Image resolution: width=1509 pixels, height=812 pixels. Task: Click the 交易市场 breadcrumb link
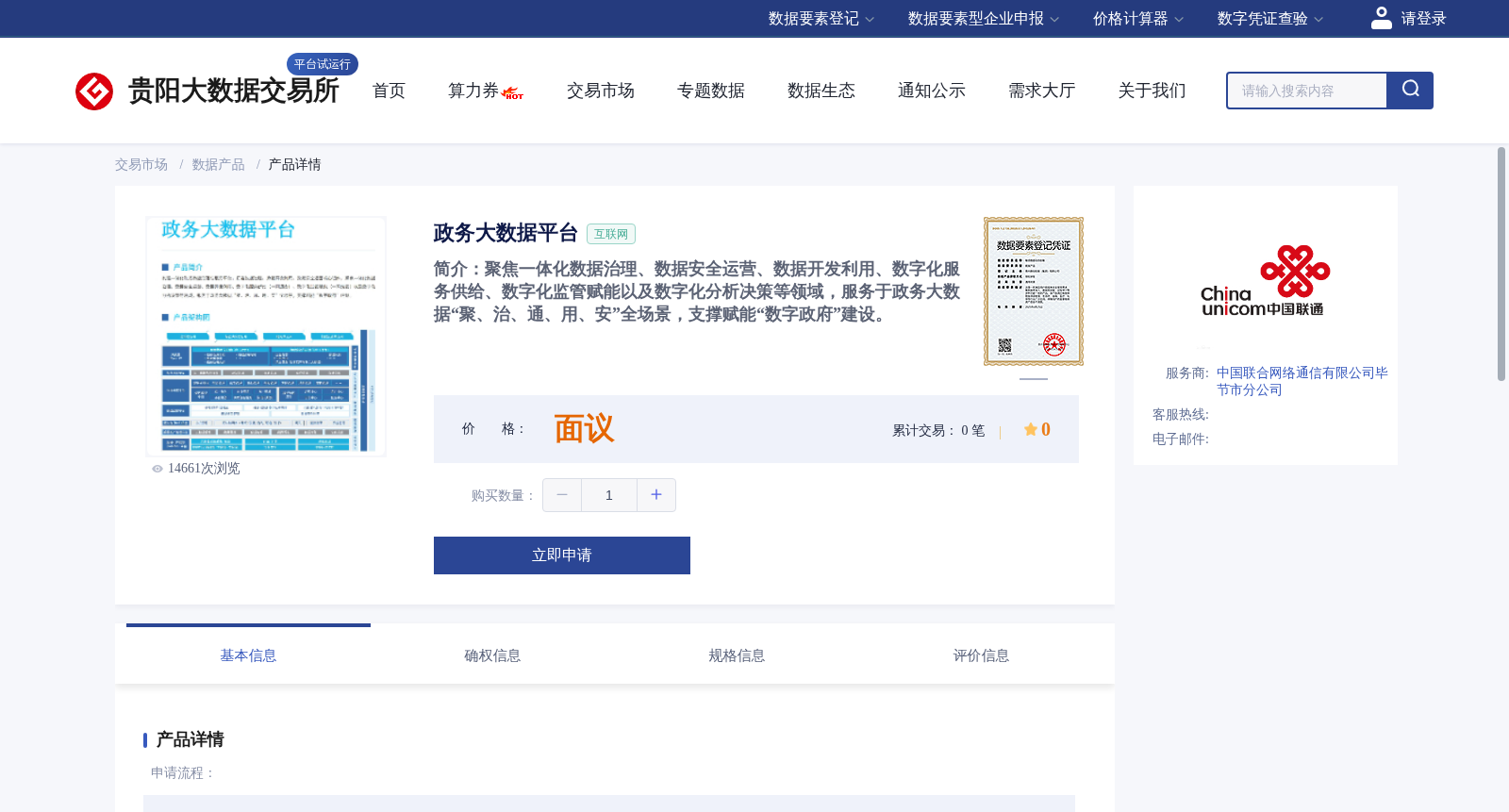click(141, 165)
